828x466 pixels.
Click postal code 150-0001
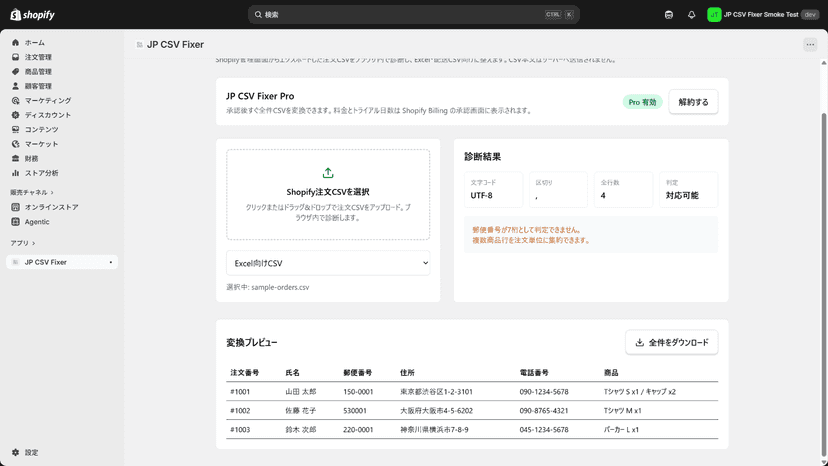(x=358, y=392)
